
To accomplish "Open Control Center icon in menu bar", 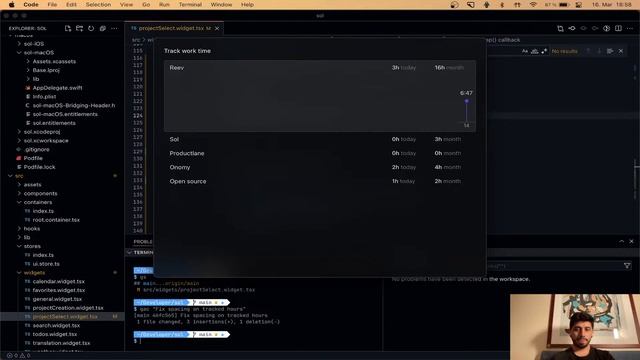I will tap(579, 4).
